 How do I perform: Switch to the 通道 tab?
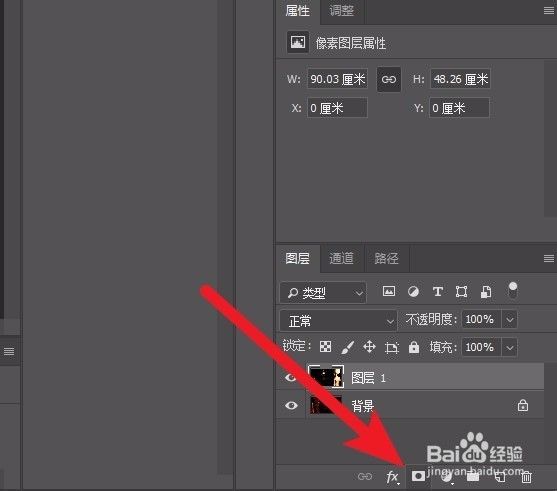(x=341, y=259)
